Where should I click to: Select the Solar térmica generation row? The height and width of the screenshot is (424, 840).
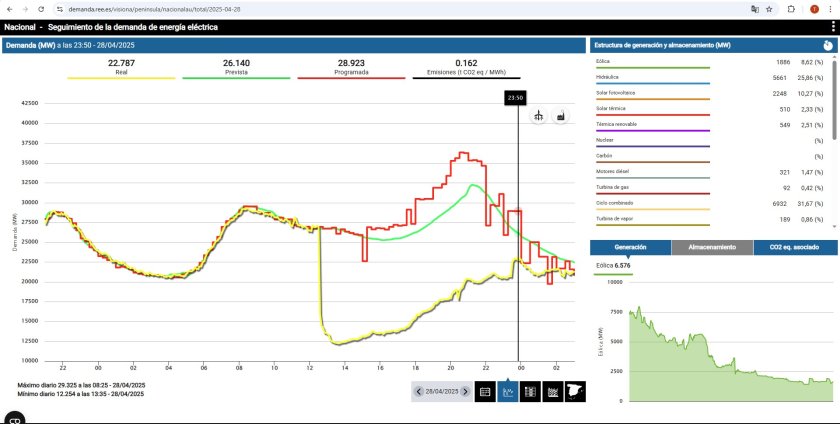click(x=710, y=110)
